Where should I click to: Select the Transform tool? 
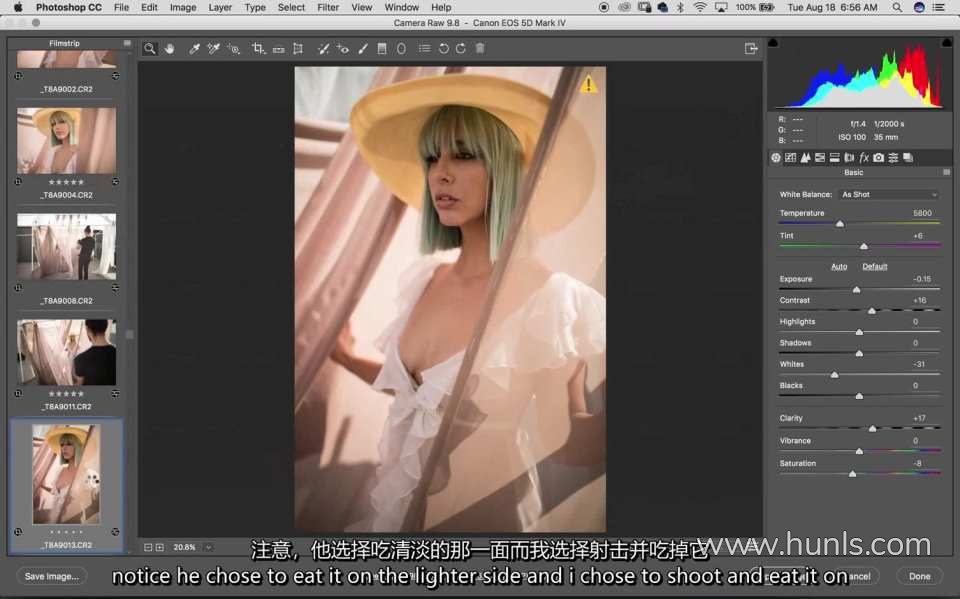point(298,48)
